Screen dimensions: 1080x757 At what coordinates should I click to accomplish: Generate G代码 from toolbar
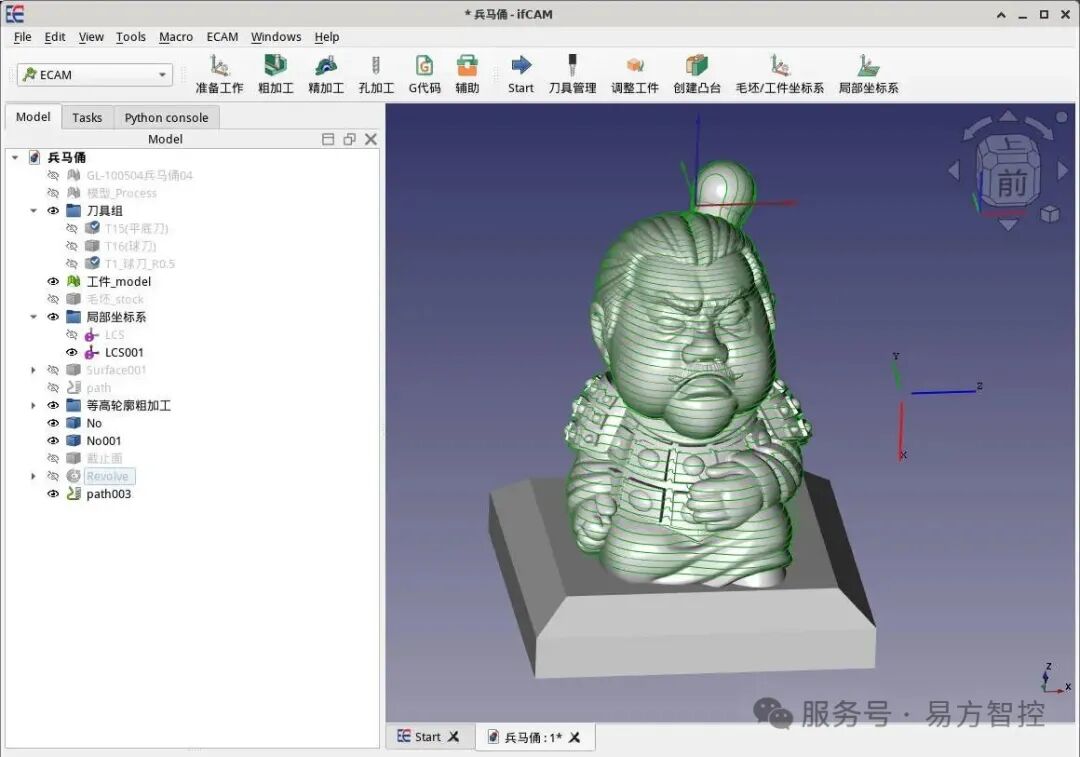424,74
